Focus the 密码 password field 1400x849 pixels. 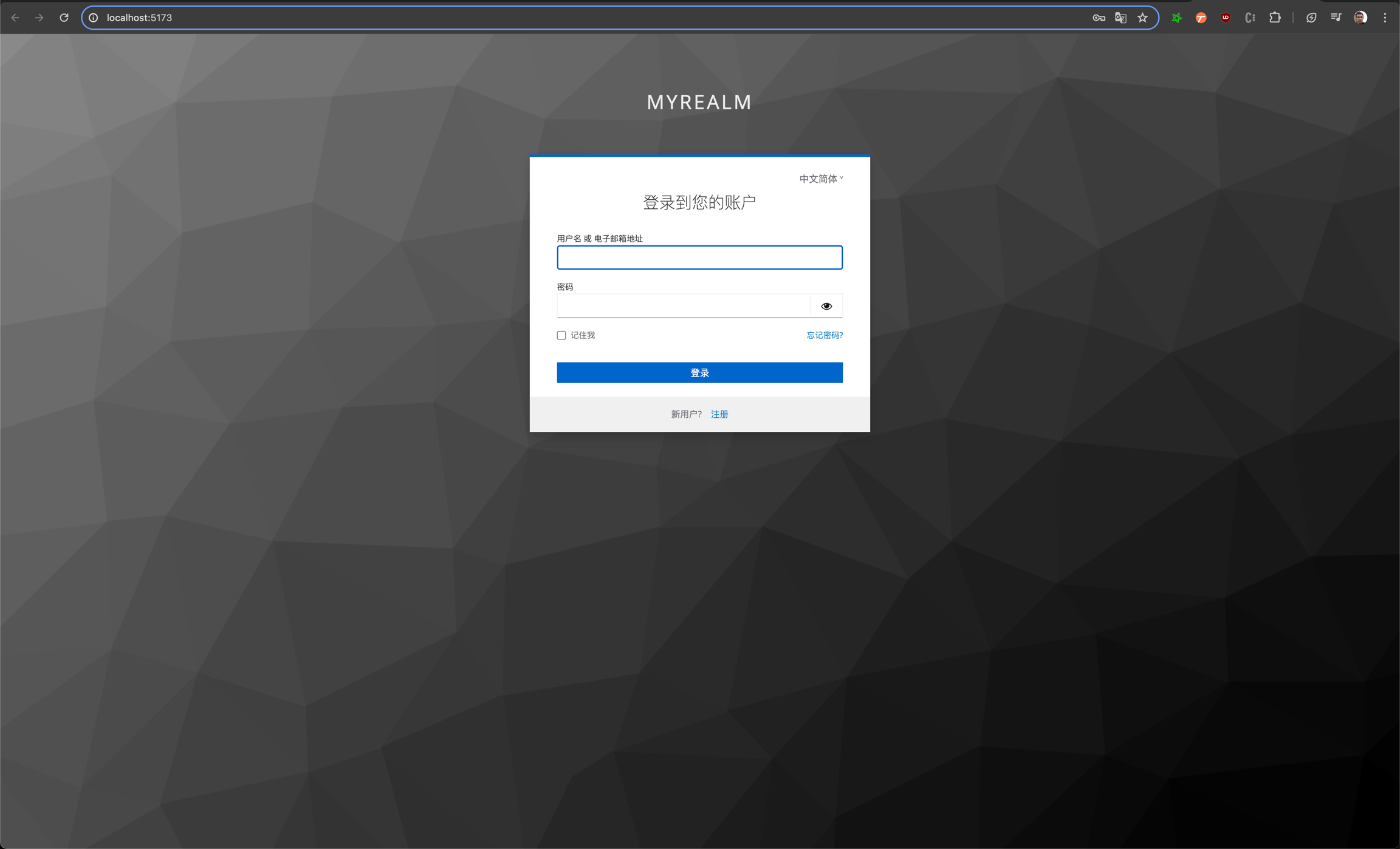coord(683,306)
